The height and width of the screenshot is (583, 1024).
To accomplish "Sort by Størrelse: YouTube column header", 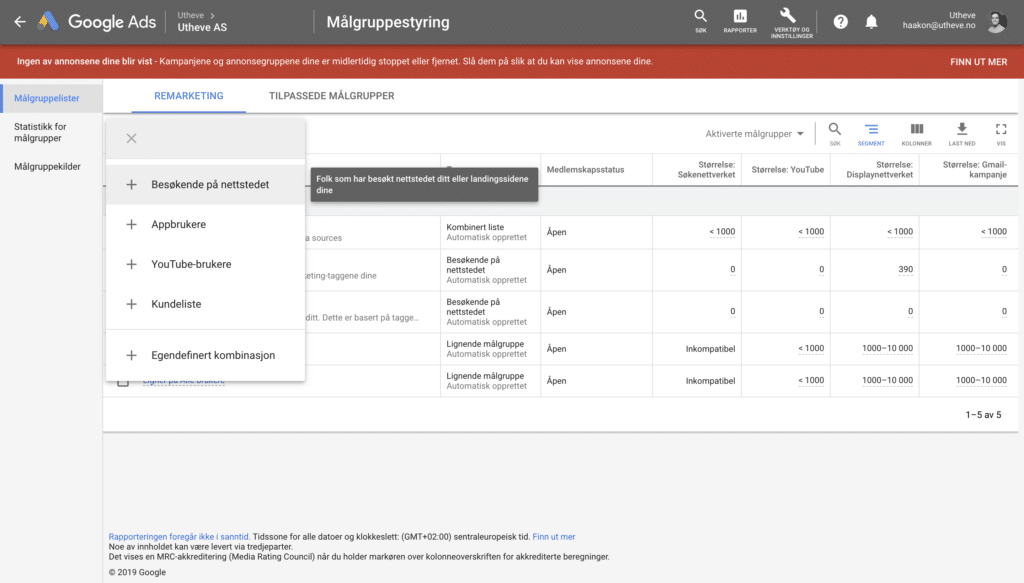I will tap(787, 170).
